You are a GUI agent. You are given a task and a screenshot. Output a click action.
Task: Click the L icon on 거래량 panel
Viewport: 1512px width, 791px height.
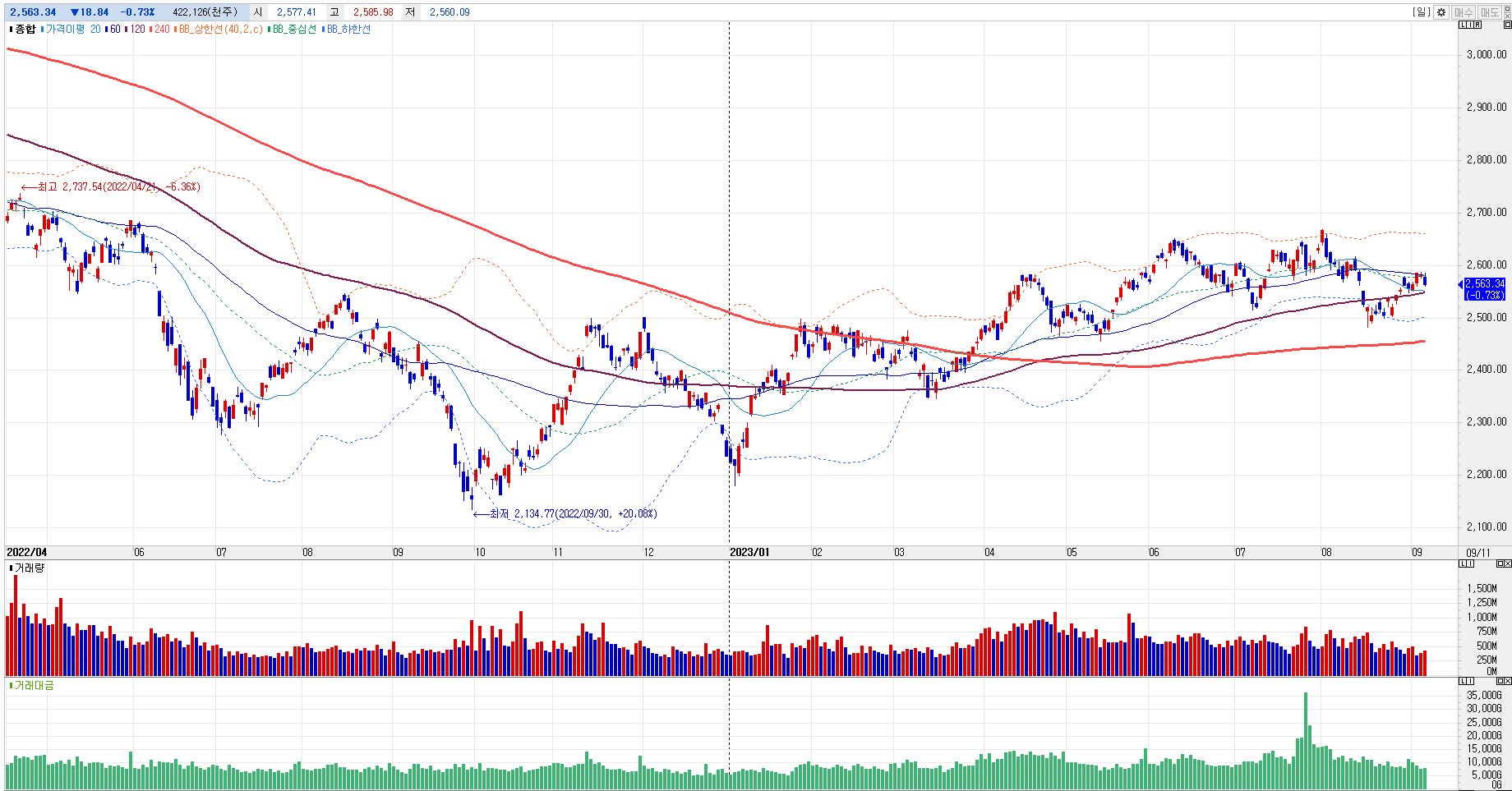click(x=1463, y=563)
